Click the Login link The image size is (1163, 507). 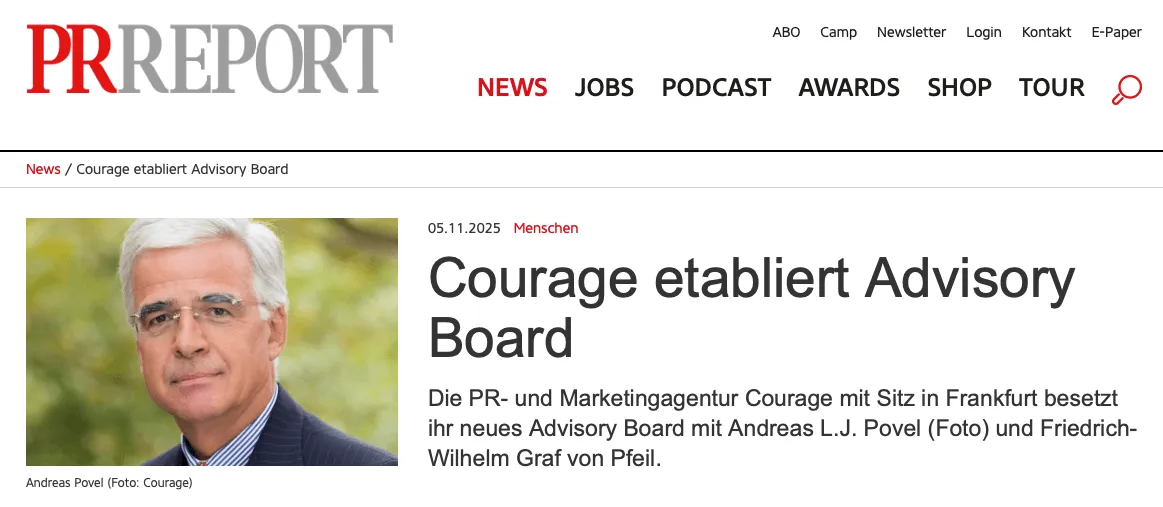[983, 32]
